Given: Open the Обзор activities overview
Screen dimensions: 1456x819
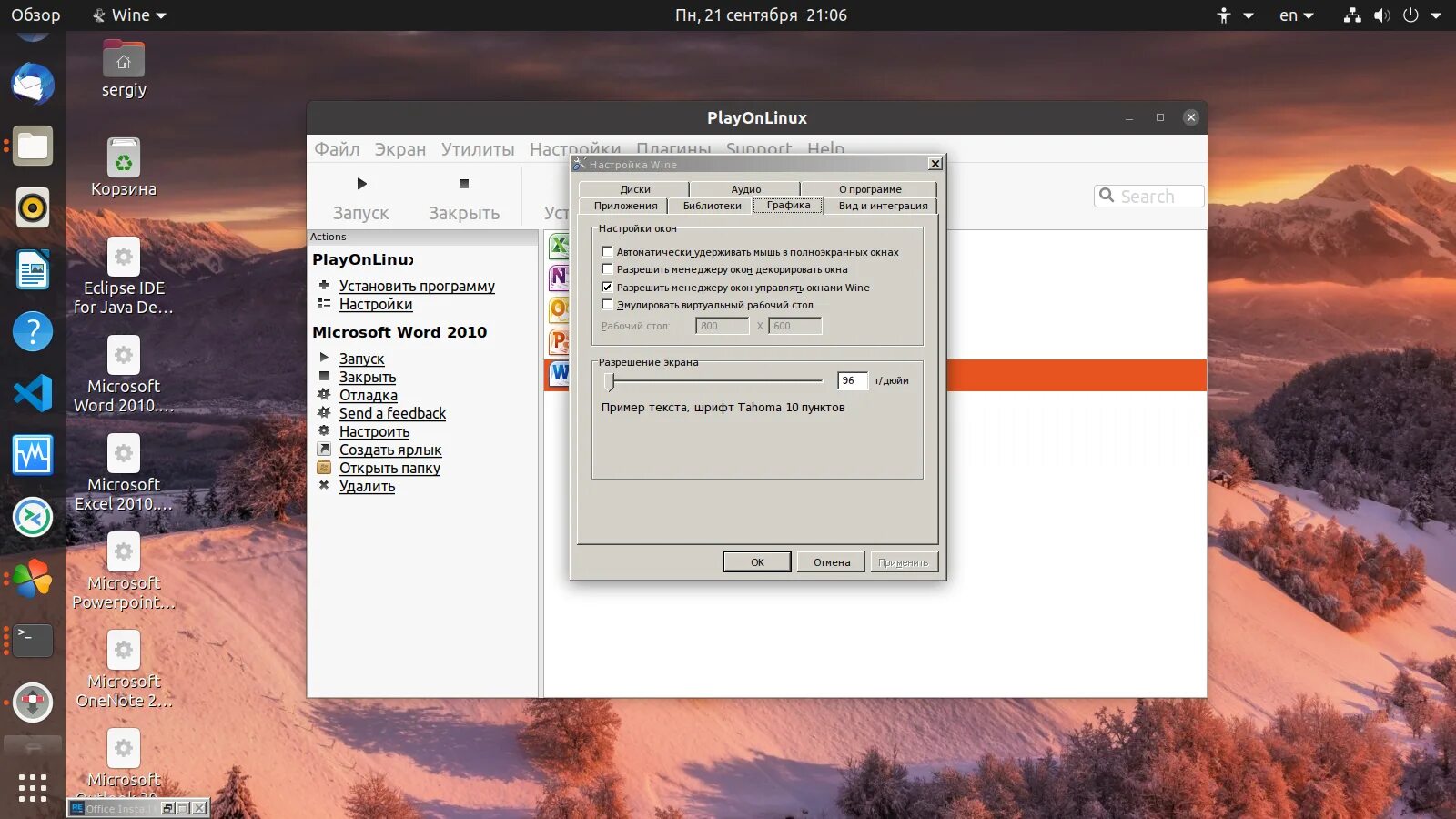Looking at the screenshot, I should 35,15.
